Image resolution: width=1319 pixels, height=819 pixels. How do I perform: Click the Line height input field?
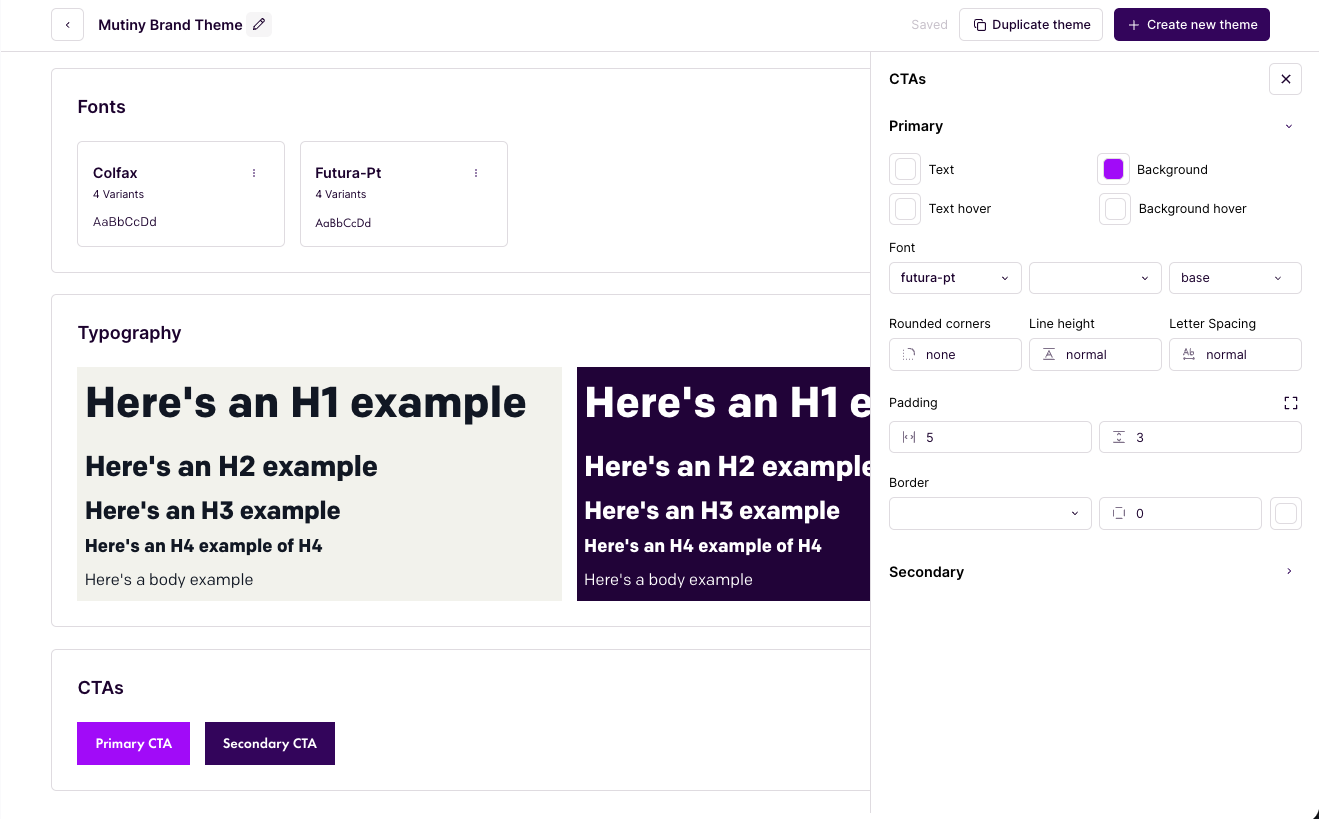[1094, 355]
